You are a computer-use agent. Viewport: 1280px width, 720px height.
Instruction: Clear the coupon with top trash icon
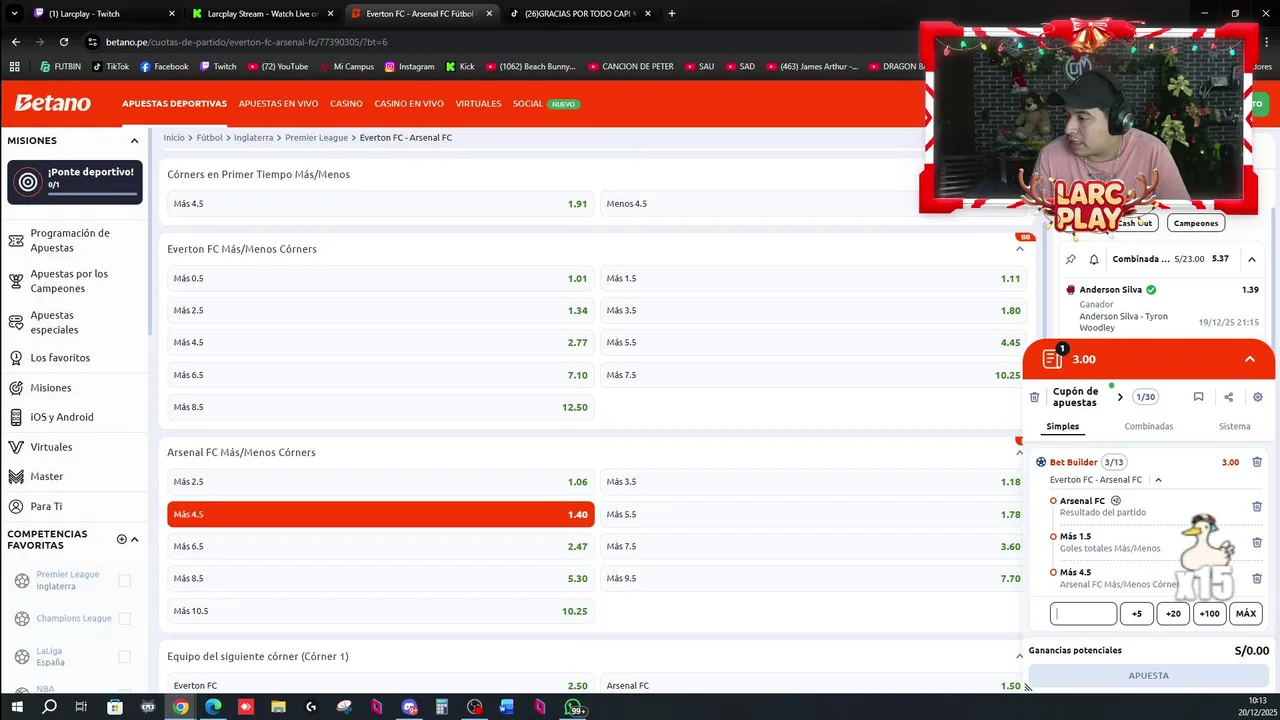[1034, 397]
